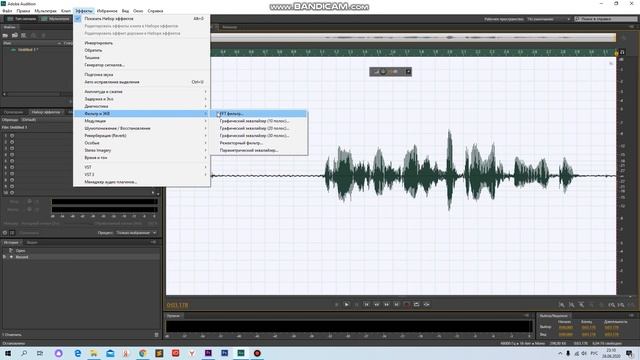Switch to Waveform editor view button
This screenshot has height=360, width=640.
pos(22,19)
